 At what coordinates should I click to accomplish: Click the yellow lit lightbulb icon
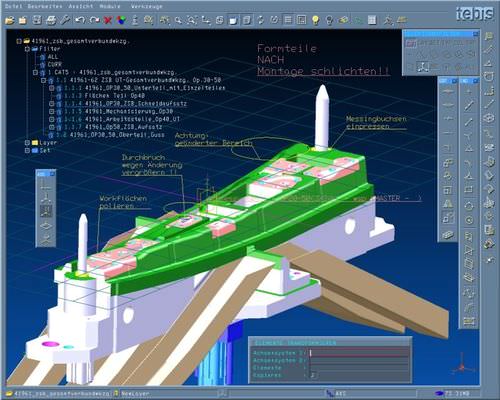click(x=315, y=20)
